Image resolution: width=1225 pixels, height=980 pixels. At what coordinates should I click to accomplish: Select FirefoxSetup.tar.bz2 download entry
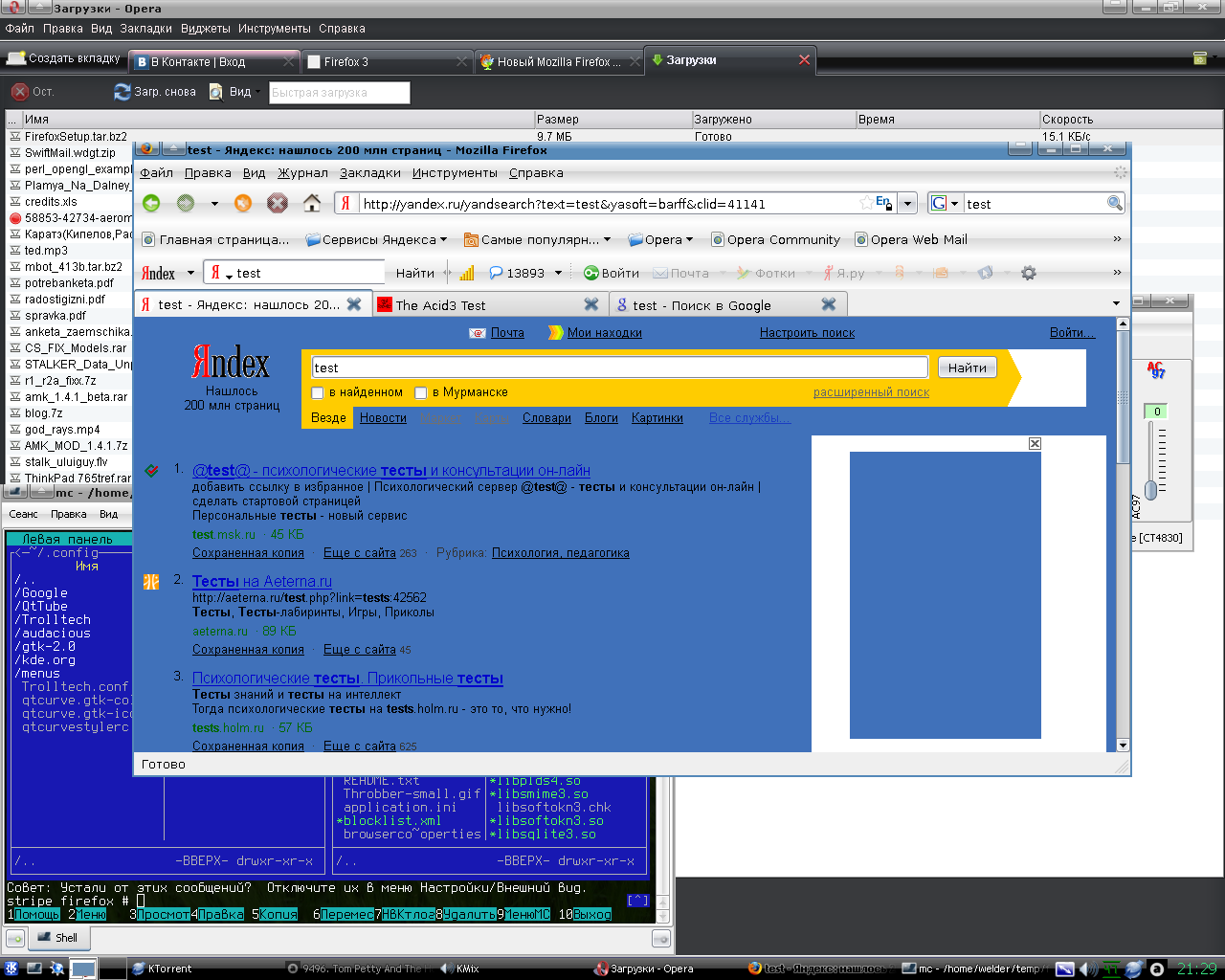pyautogui.click(x=76, y=136)
